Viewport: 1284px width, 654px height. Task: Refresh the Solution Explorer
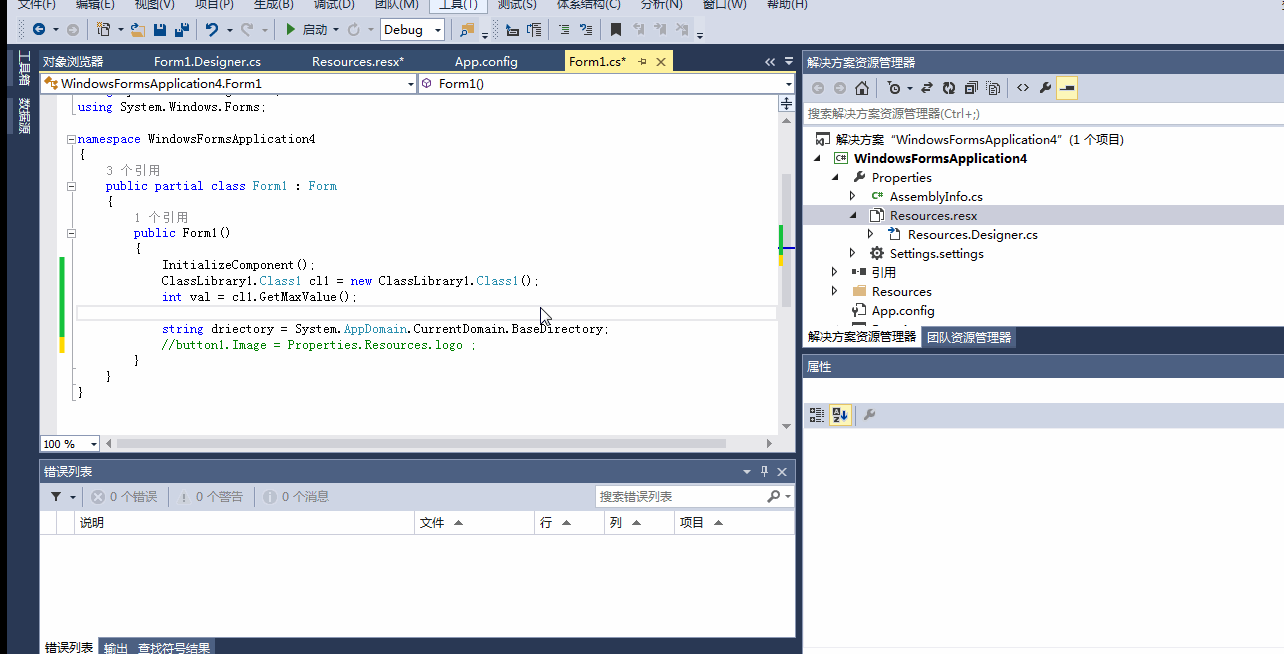point(948,88)
